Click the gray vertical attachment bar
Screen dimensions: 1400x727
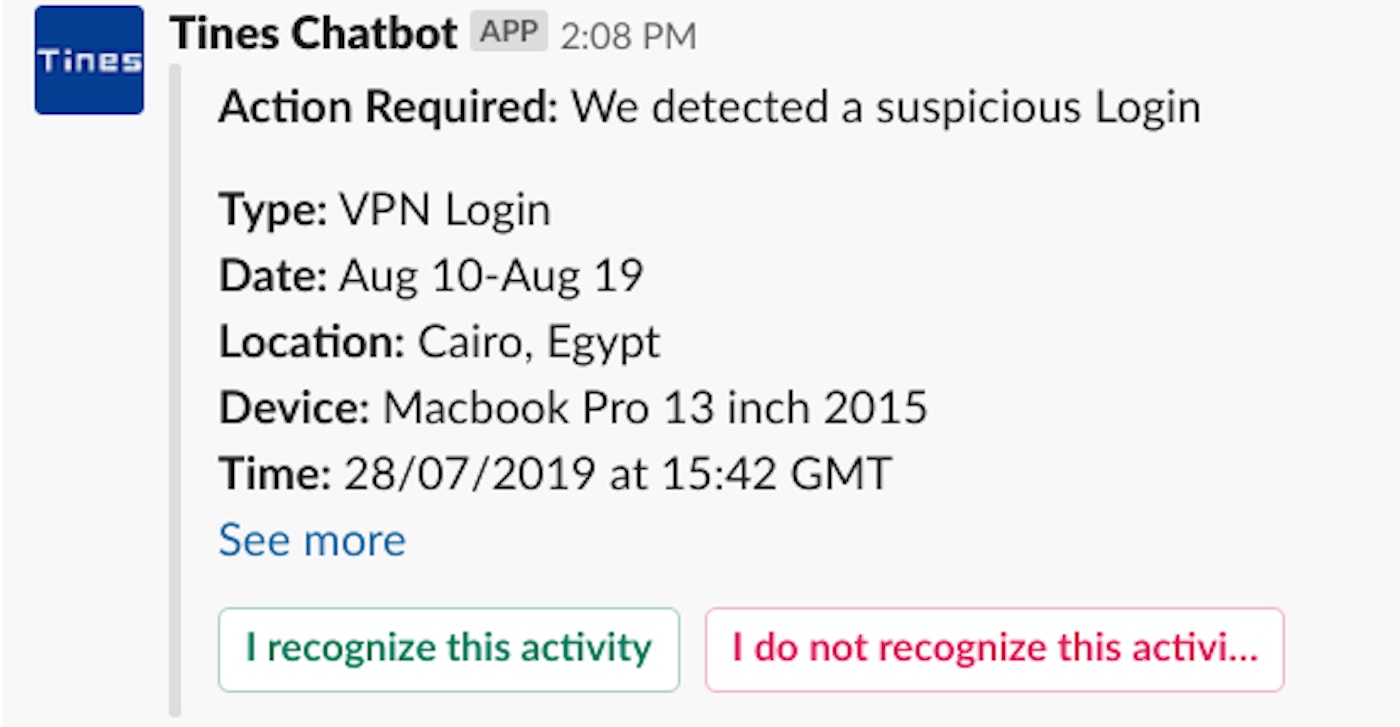click(176, 390)
